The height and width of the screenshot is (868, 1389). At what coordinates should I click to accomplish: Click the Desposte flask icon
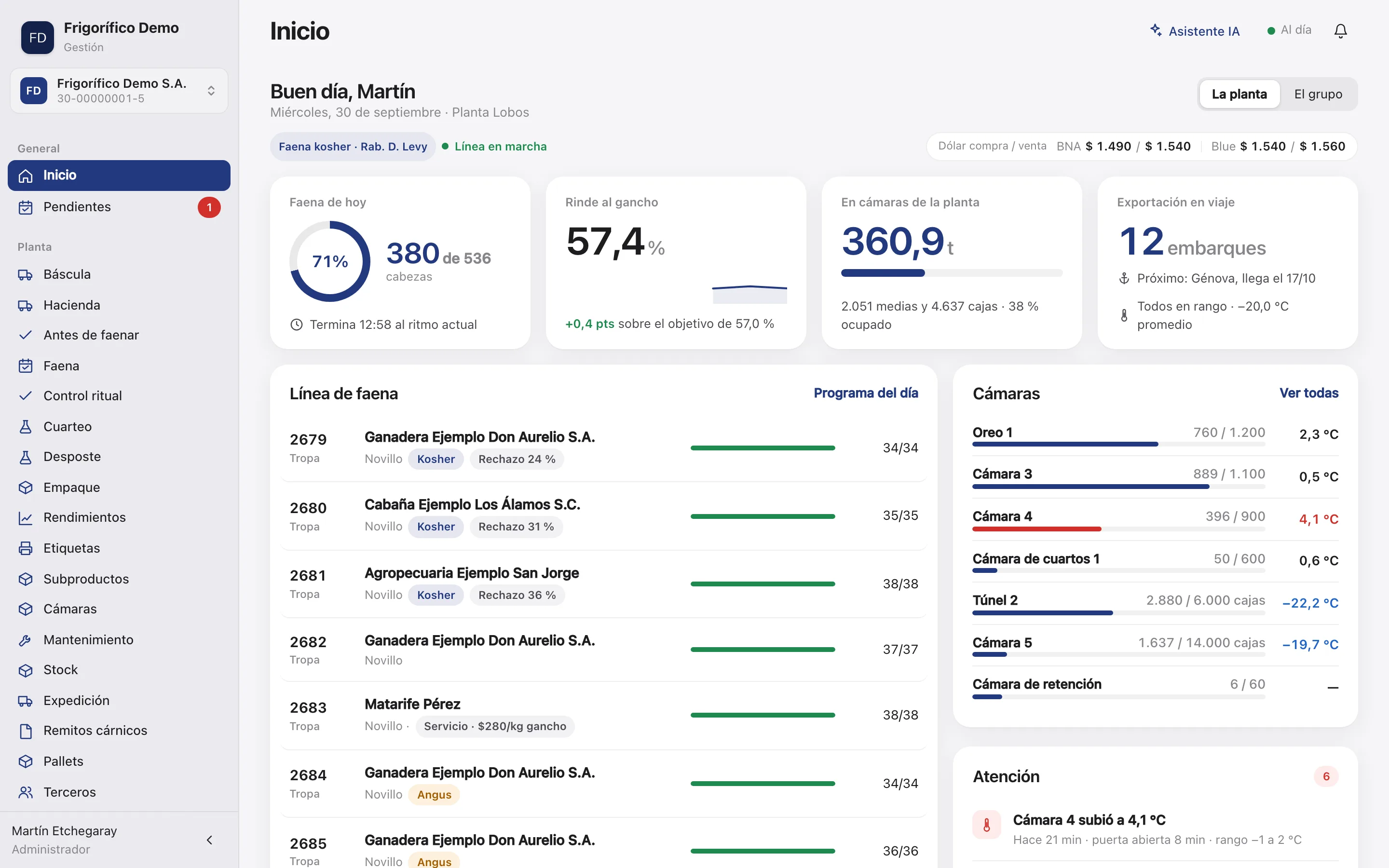[25, 457]
